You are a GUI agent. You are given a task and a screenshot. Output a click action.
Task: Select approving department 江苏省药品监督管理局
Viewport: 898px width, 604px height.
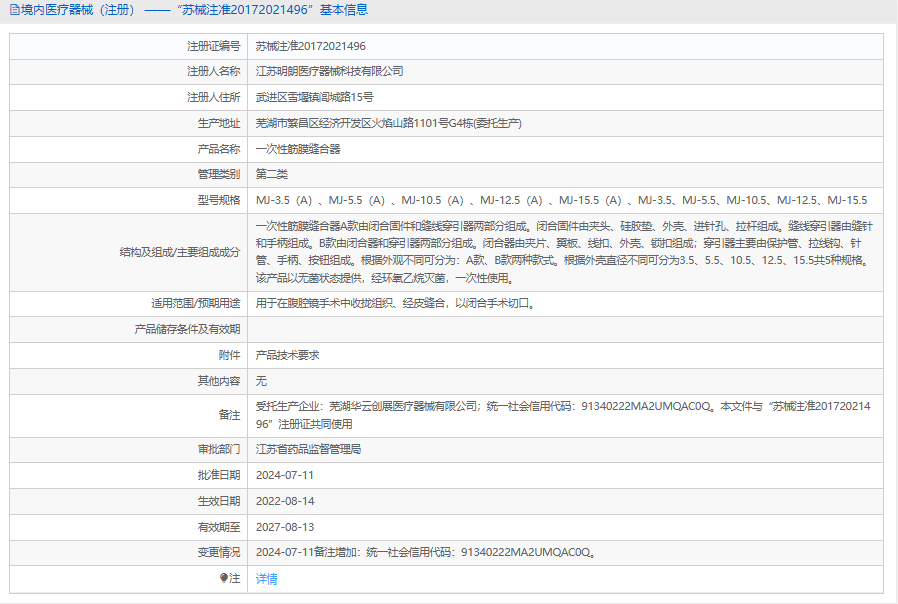click(308, 449)
